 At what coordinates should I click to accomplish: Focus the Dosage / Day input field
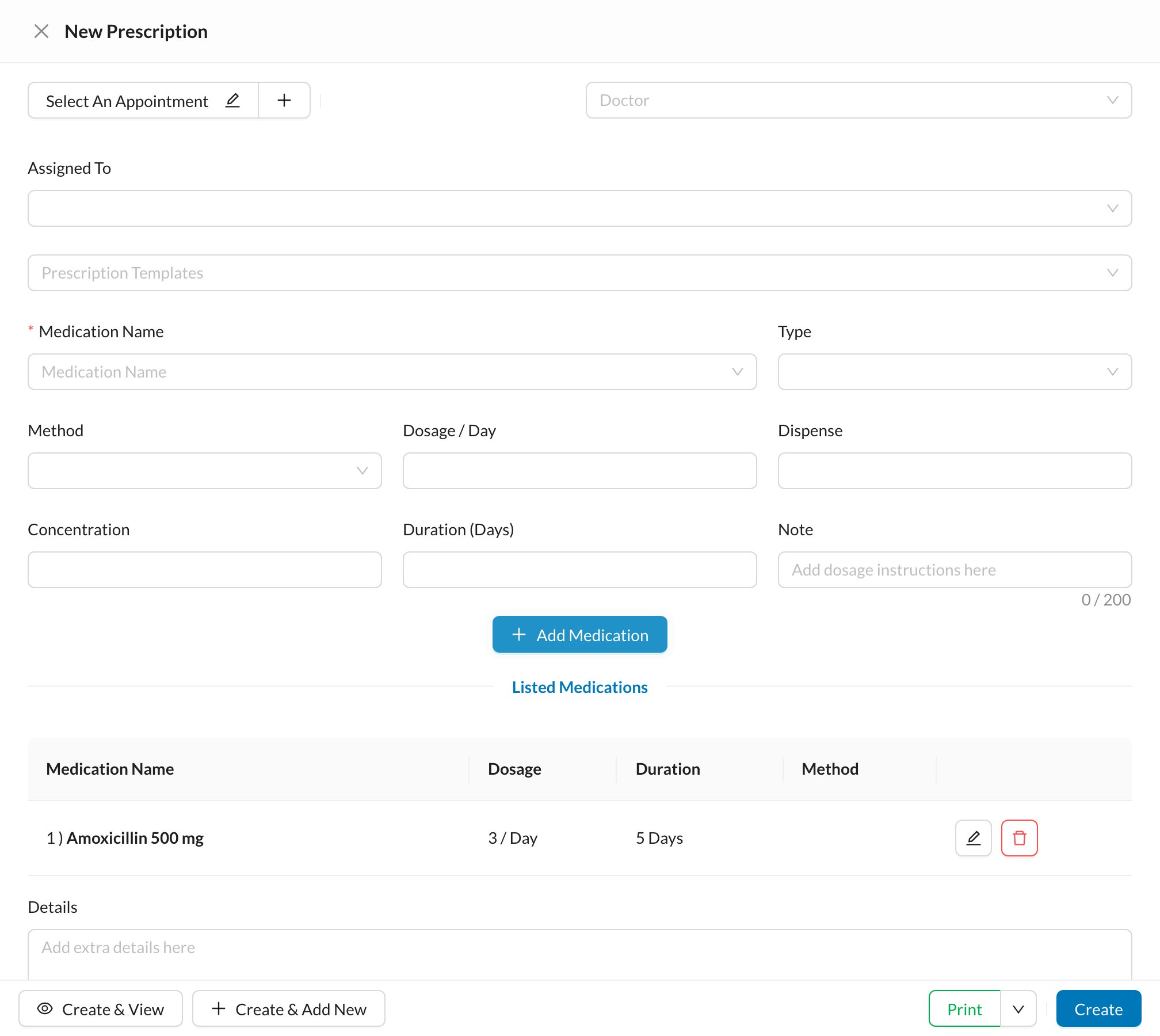579,471
